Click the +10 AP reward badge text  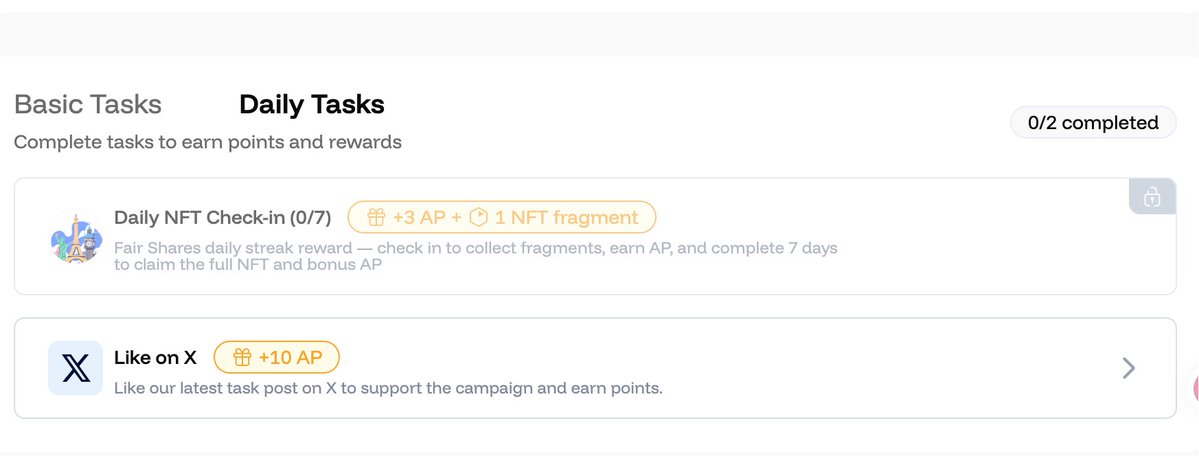click(x=289, y=357)
